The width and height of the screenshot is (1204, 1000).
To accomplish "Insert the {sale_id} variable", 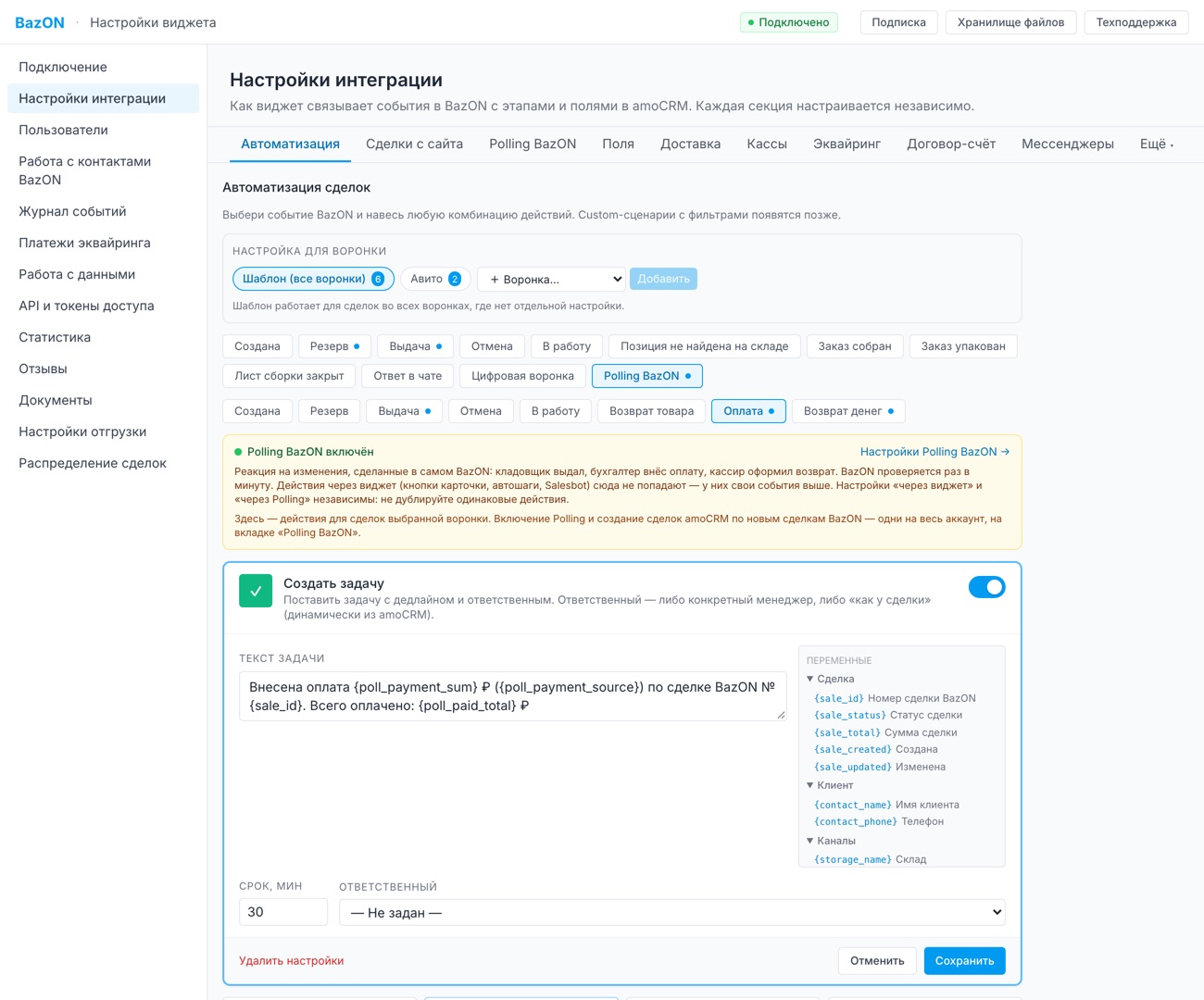I will point(839,698).
